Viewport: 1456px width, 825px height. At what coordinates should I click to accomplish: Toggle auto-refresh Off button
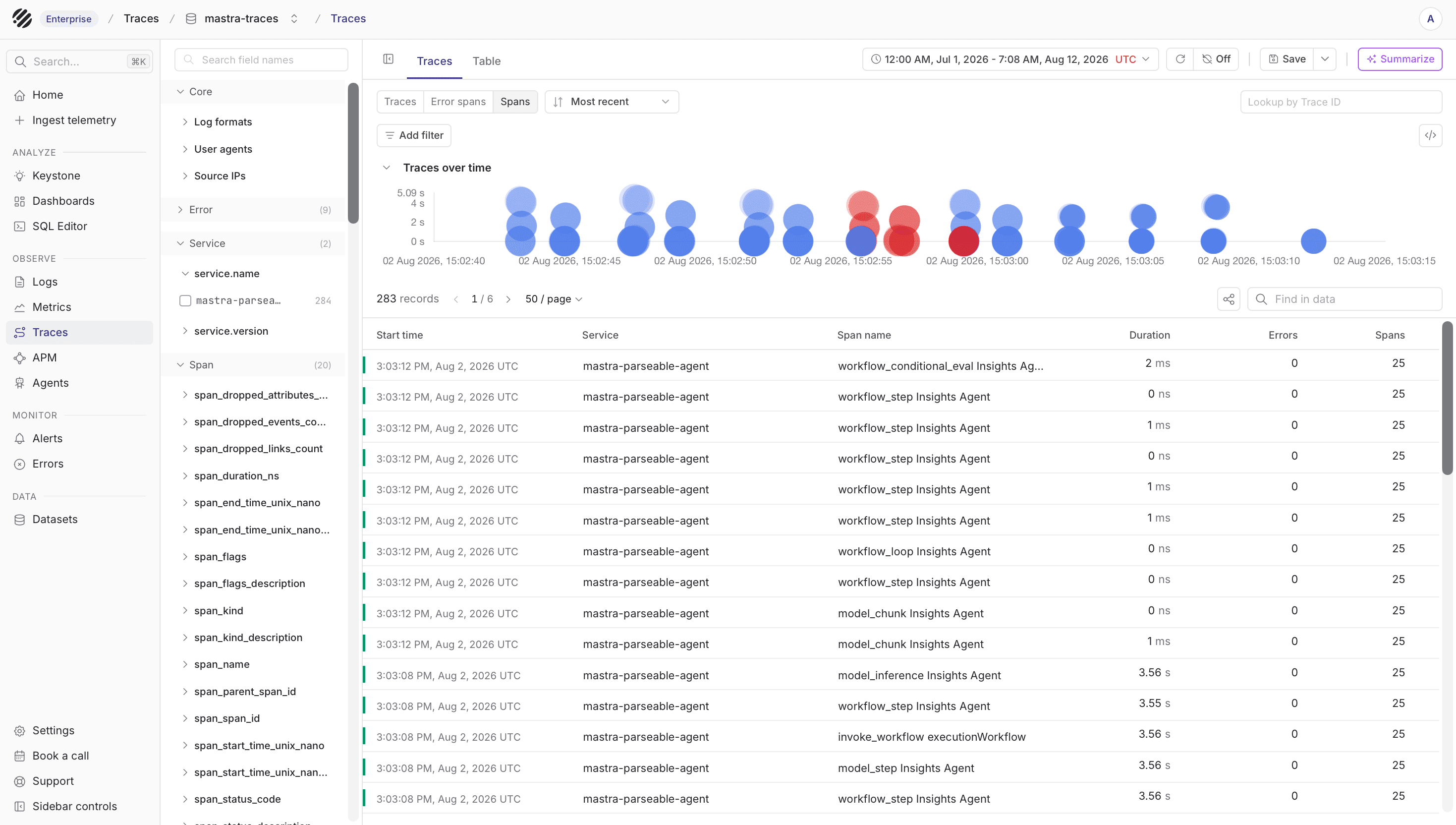(1216, 59)
